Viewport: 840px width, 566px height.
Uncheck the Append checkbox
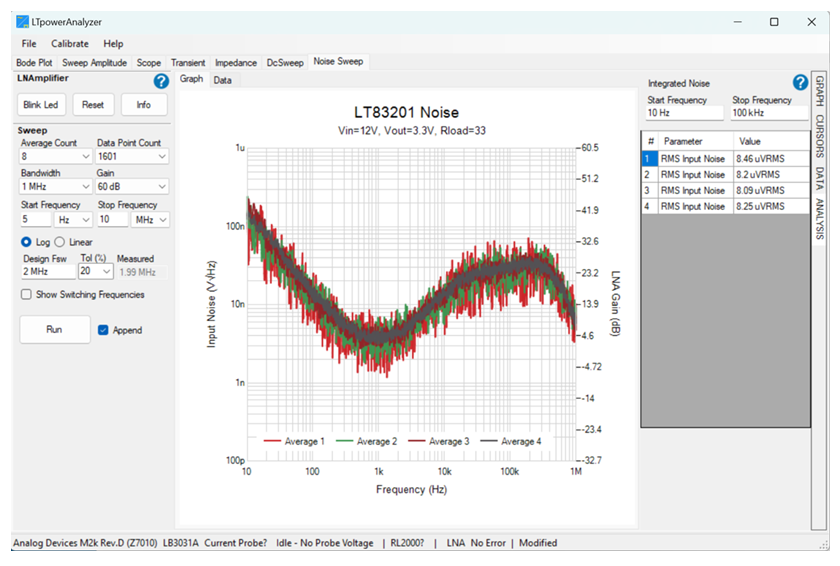click(103, 330)
